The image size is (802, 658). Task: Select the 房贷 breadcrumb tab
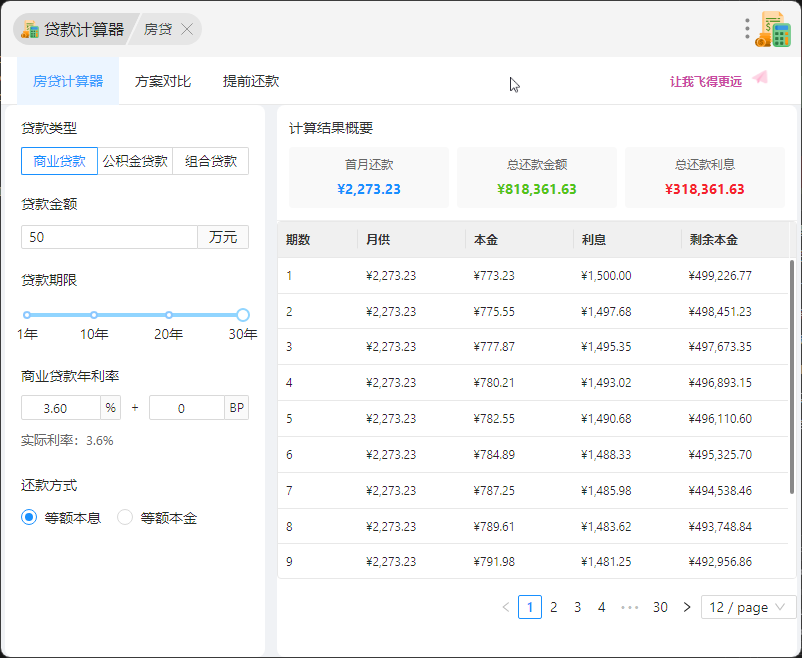coord(158,30)
